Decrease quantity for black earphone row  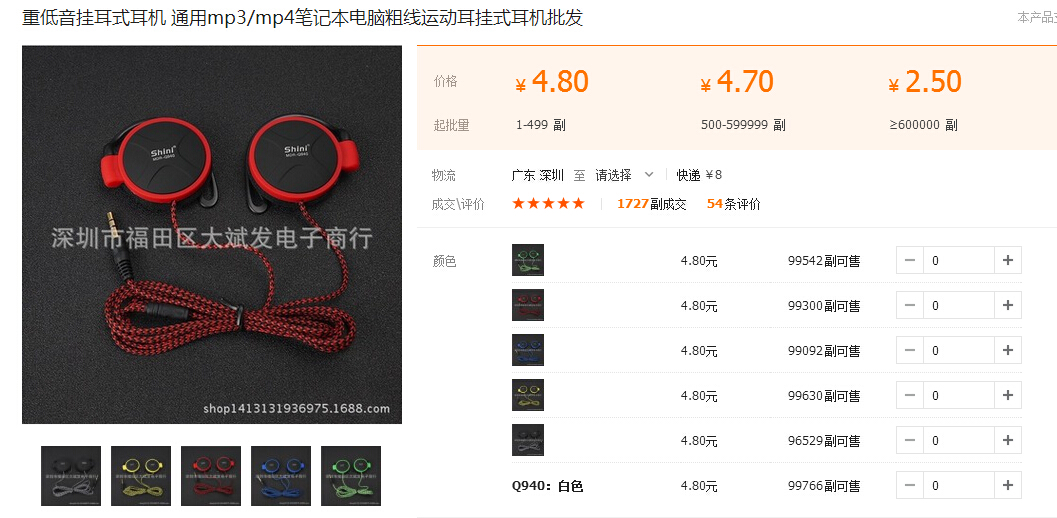(910, 440)
